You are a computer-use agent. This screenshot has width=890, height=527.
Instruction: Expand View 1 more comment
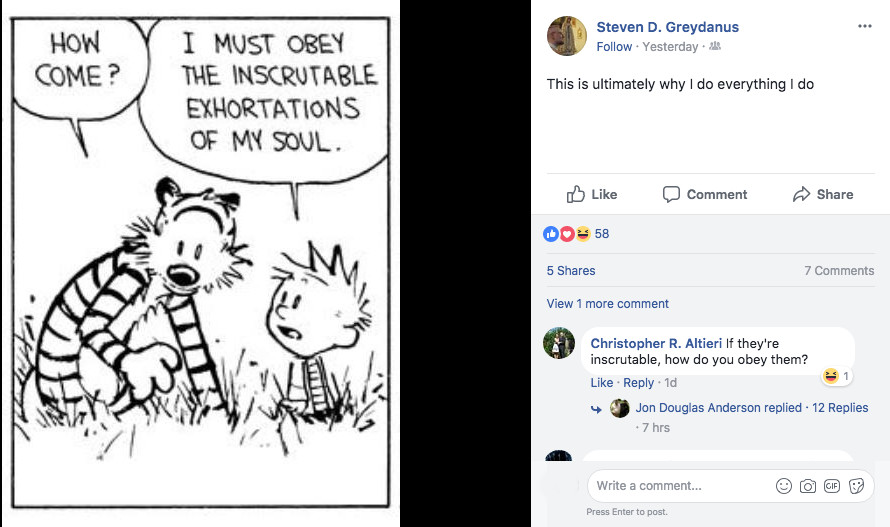click(607, 304)
